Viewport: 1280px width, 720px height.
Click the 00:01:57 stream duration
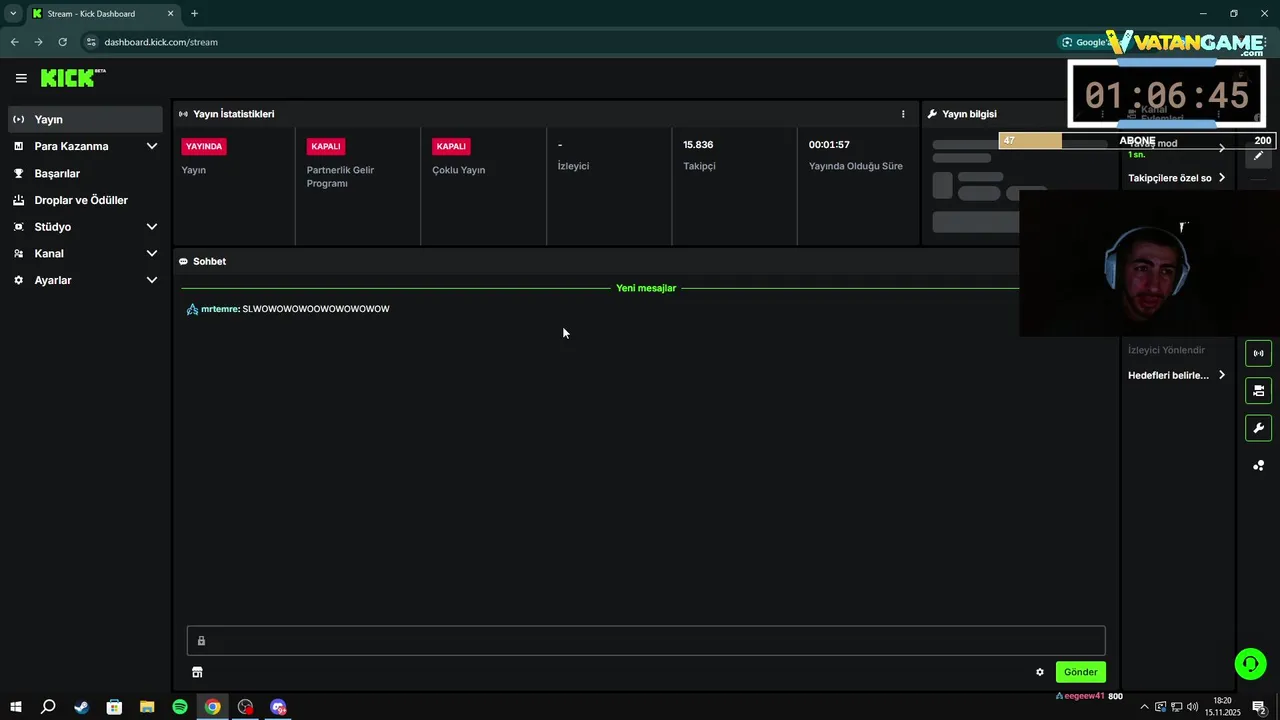(829, 145)
